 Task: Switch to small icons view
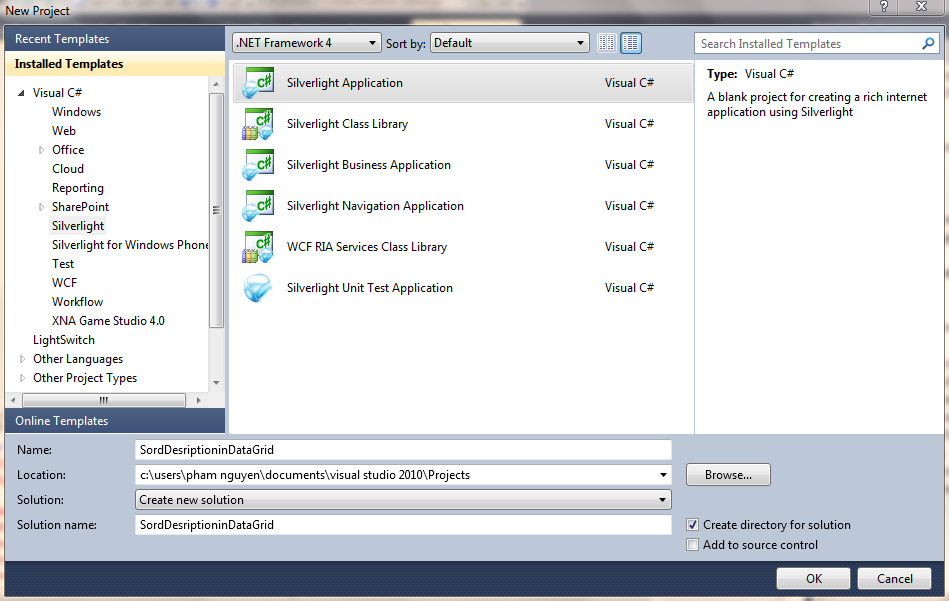(607, 43)
